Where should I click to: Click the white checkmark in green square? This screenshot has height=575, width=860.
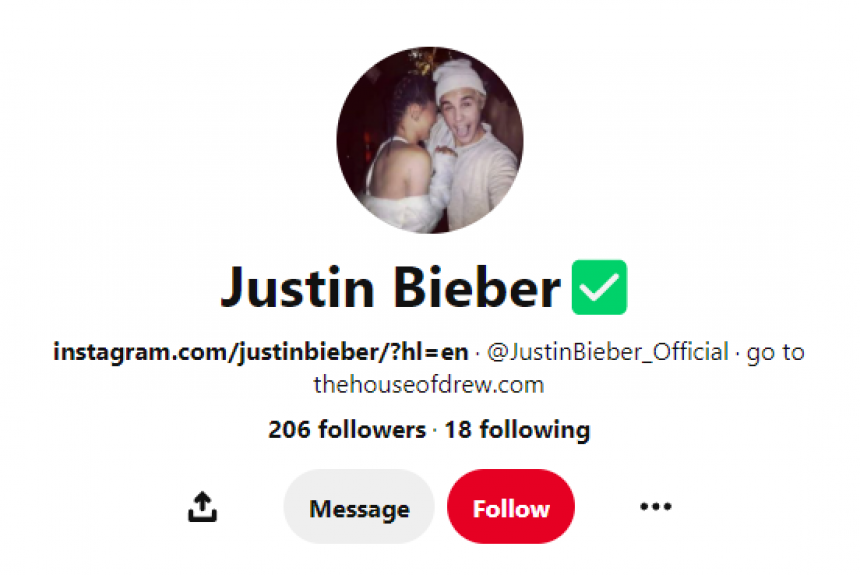599,287
